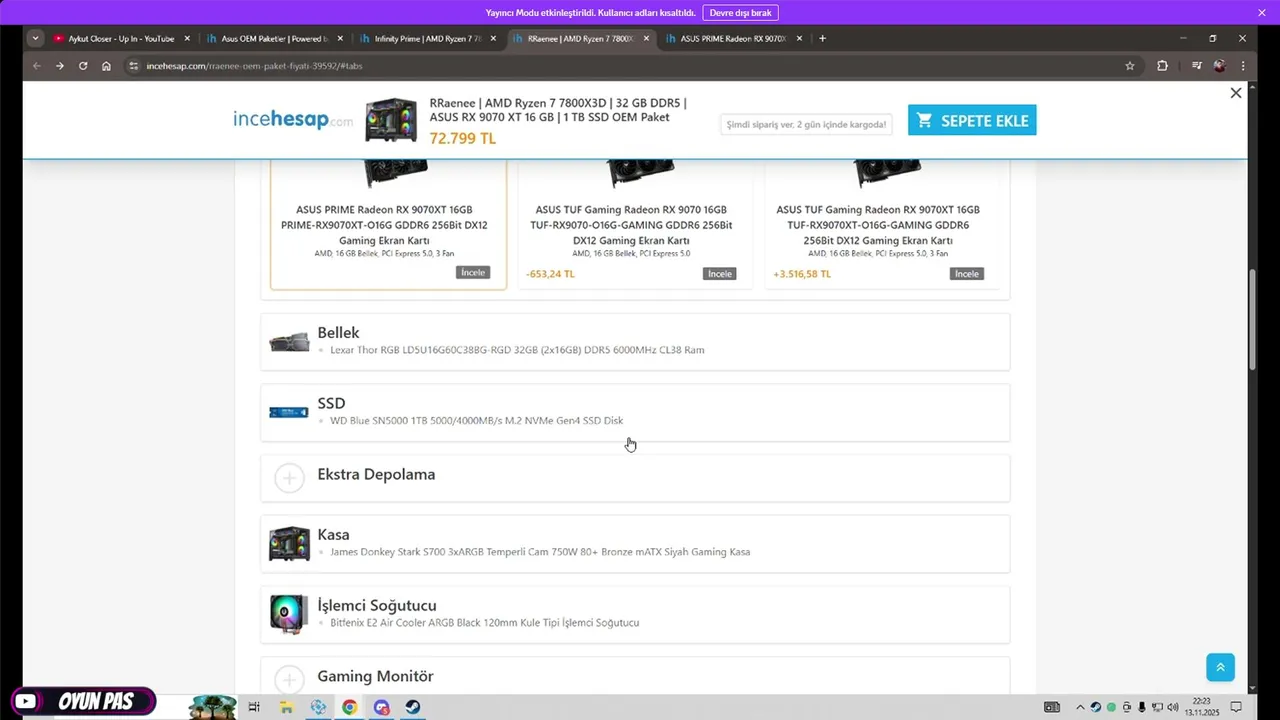Open File Explorer from taskbar

click(286, 707)
